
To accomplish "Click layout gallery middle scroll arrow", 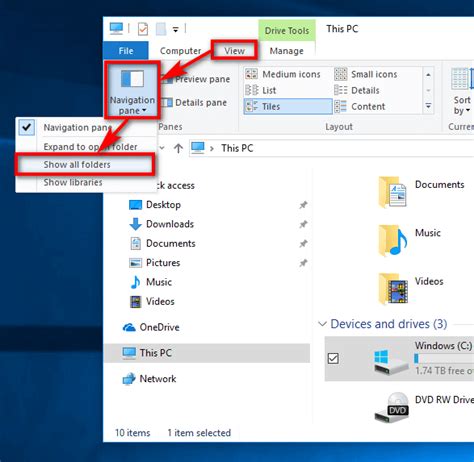I will click(x=428, y=90).
